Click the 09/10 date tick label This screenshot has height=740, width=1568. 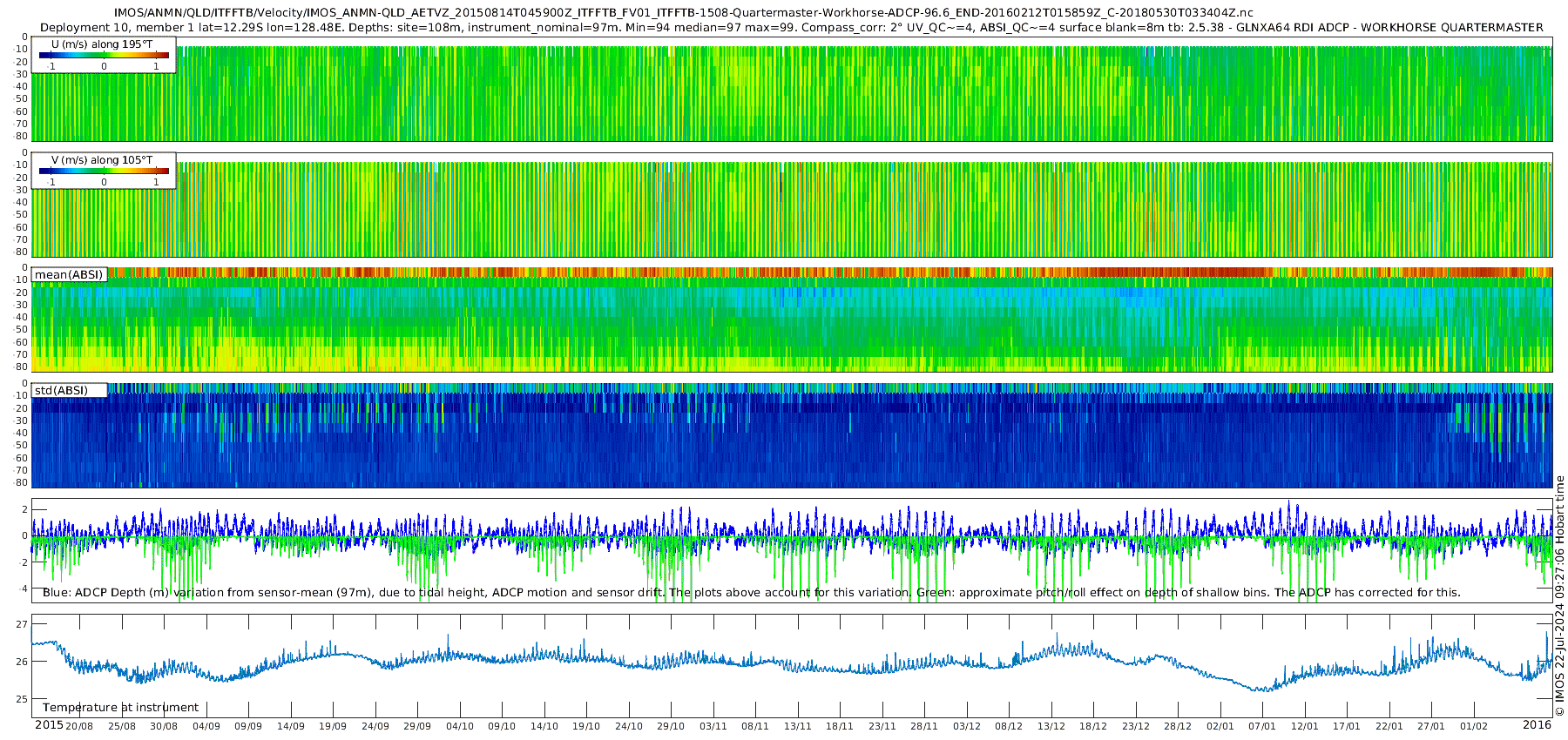(x=502, y=726)
